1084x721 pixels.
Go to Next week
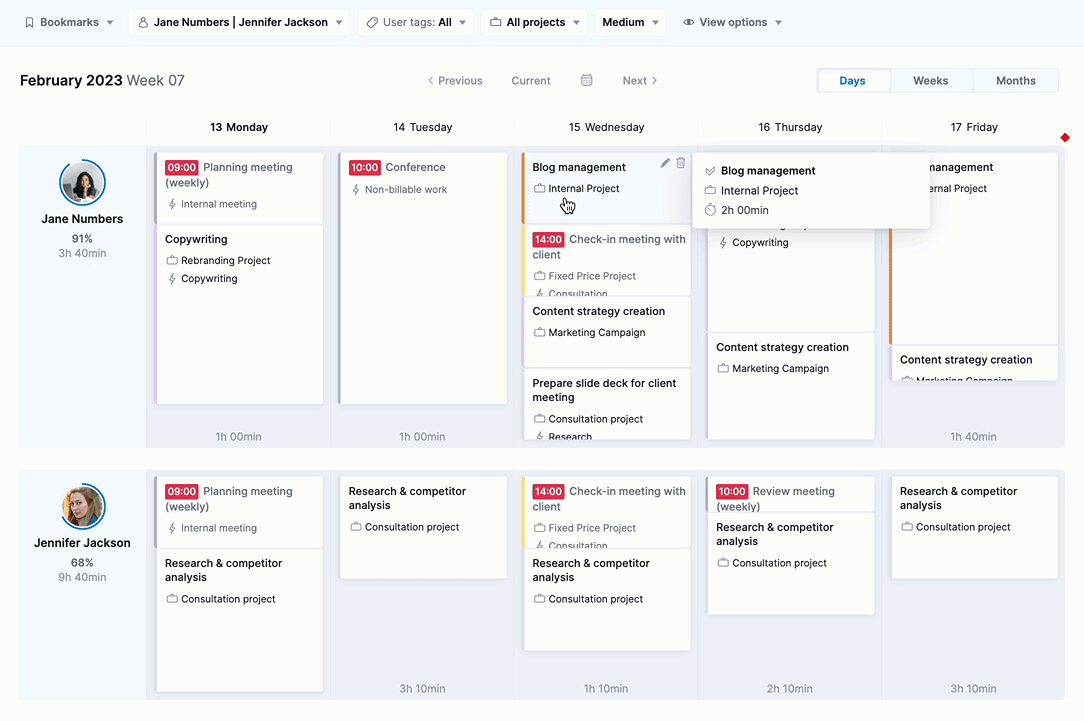click(x=639, y=81)
